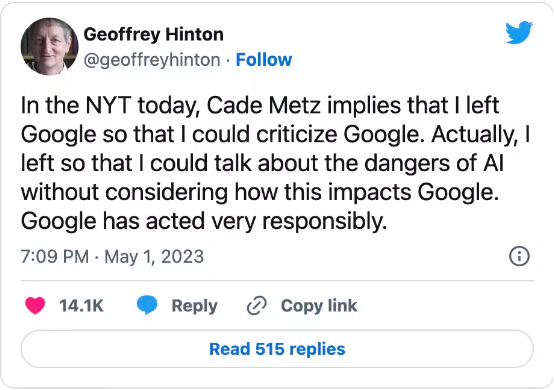This screenshot has width=554, height=390.
Task: Follow Geoffrey Hinton
Action: pos(264,59)
